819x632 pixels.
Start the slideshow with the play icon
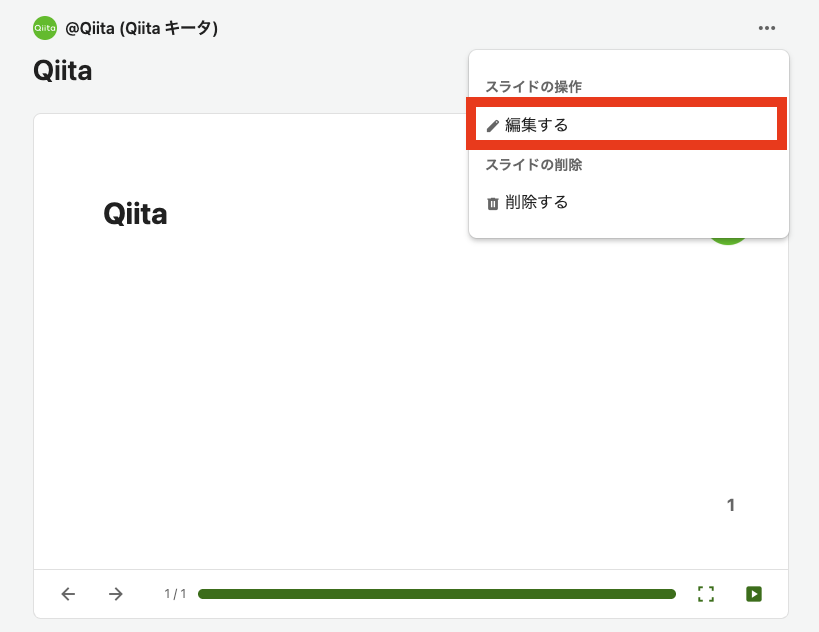point(754,594)
